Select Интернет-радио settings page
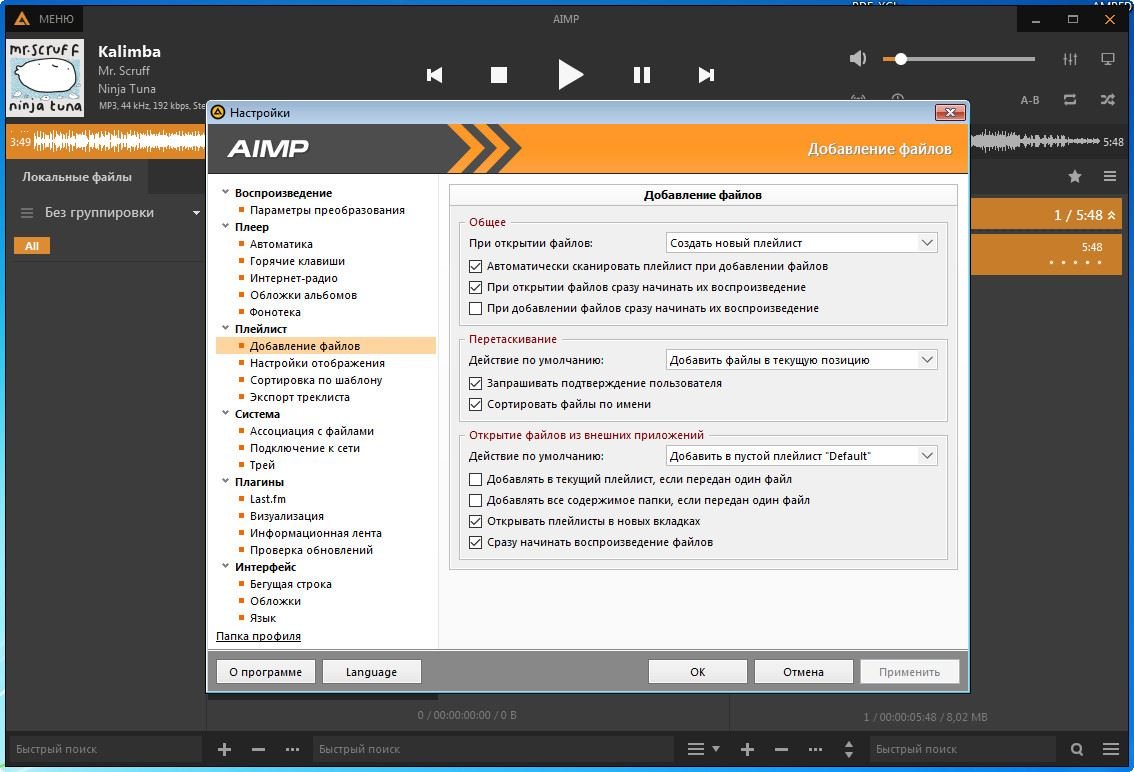The height and width of the screenshot is (772, 1134). [294, 278]
